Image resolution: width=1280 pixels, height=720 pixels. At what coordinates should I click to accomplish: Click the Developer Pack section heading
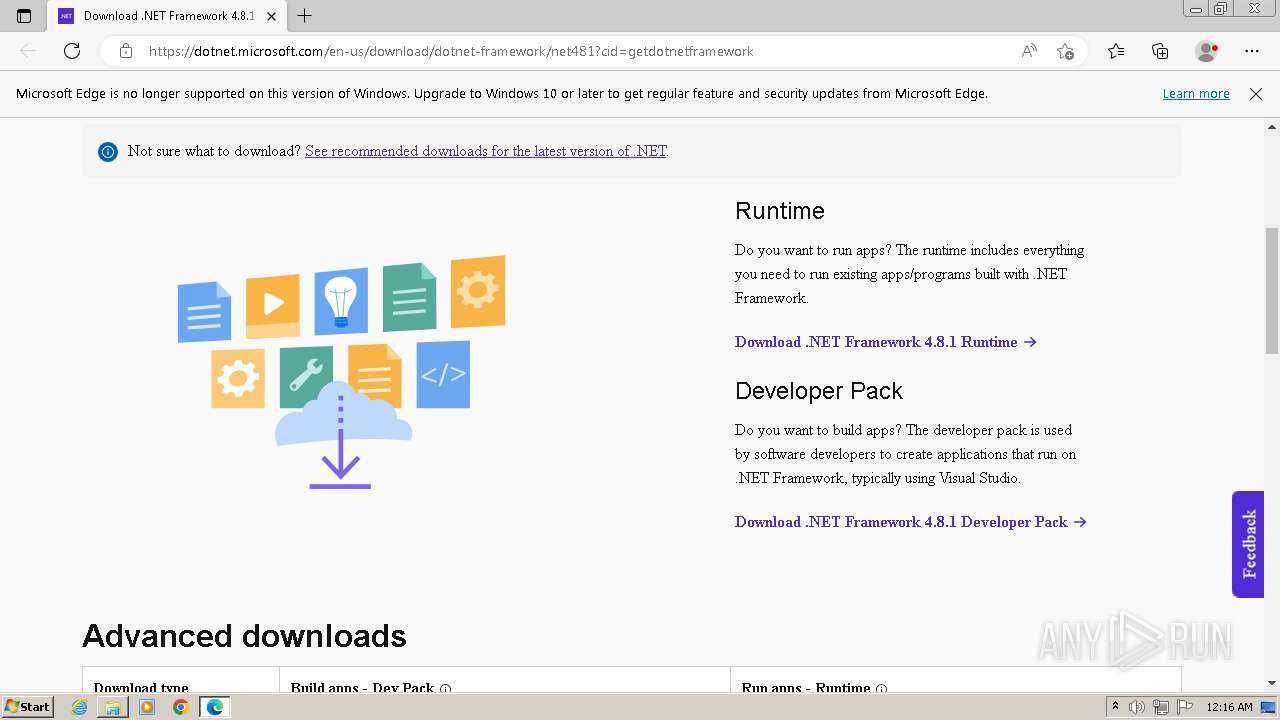tap(819, 391)
